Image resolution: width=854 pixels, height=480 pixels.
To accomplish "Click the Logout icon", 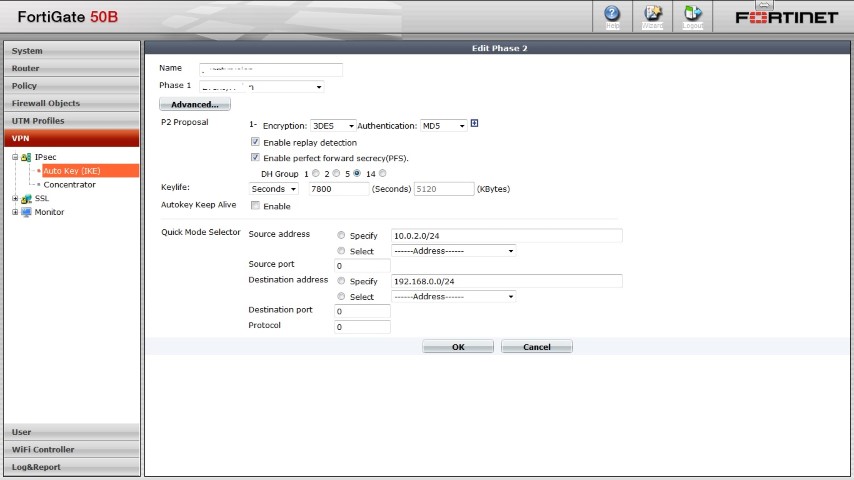I will pos(692,16).
